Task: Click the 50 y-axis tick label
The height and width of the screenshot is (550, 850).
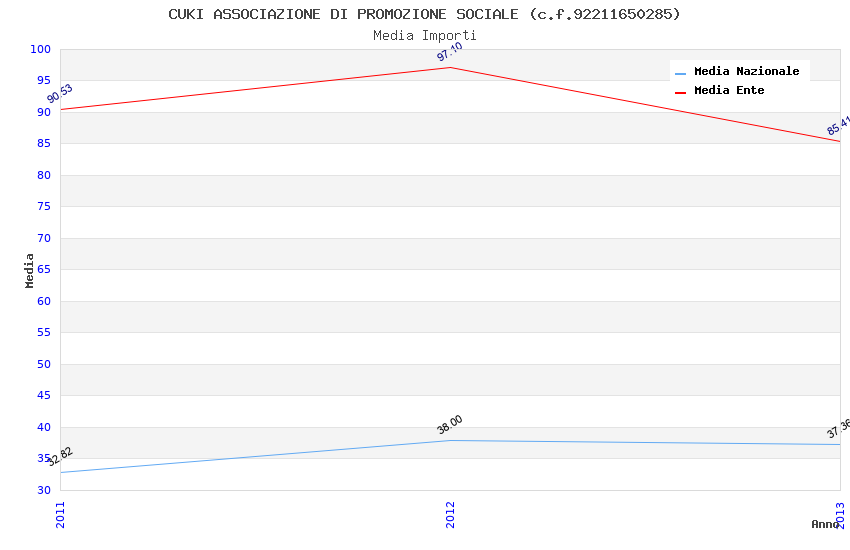Action: point(43,364)
